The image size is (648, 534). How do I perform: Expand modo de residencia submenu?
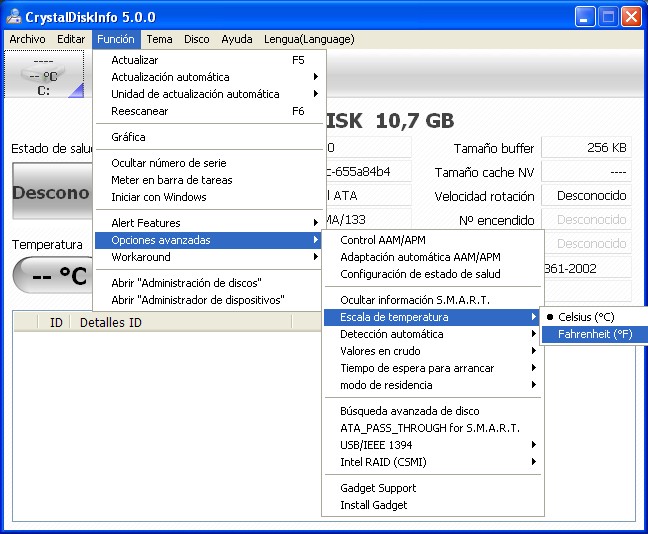pyautogui.click(x=432, y=385)
